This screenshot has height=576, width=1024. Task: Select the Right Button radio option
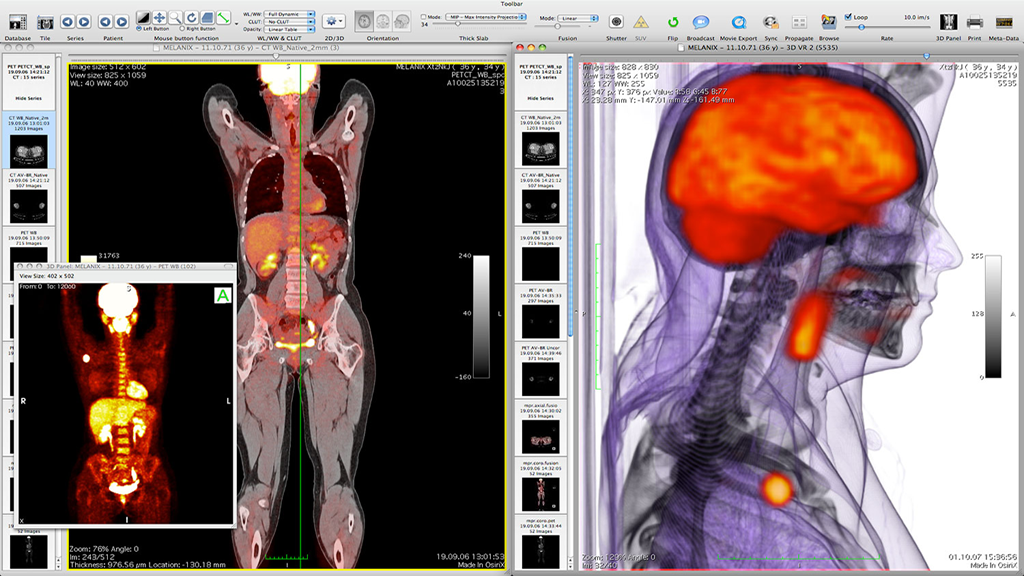[180, 28]
